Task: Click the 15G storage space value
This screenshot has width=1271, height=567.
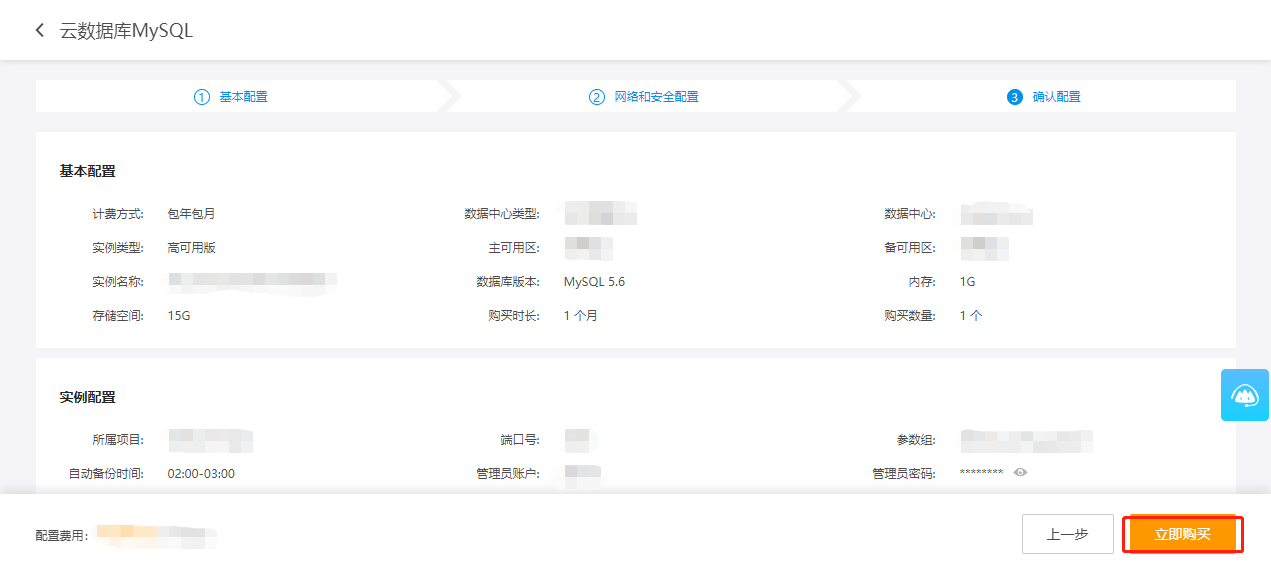Action: click(x=179, y=316)
